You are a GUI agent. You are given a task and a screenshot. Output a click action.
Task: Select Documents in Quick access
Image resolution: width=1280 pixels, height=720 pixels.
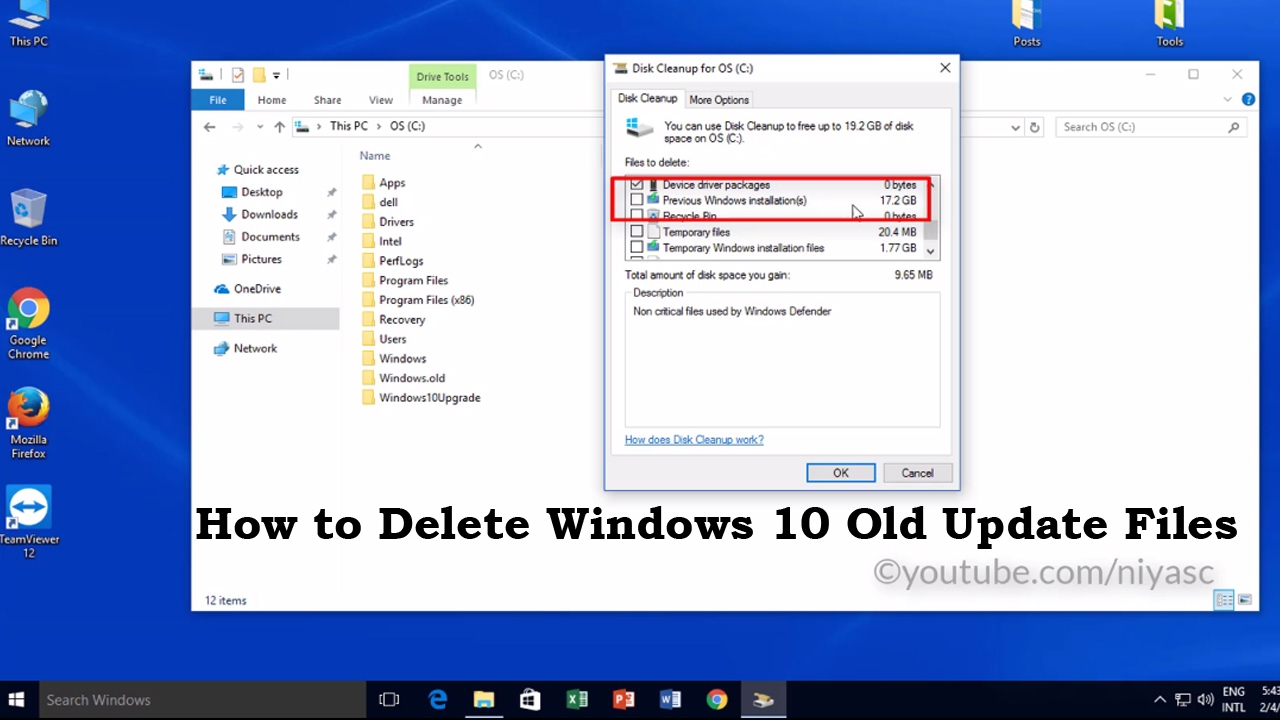click(x=270, y=237)
